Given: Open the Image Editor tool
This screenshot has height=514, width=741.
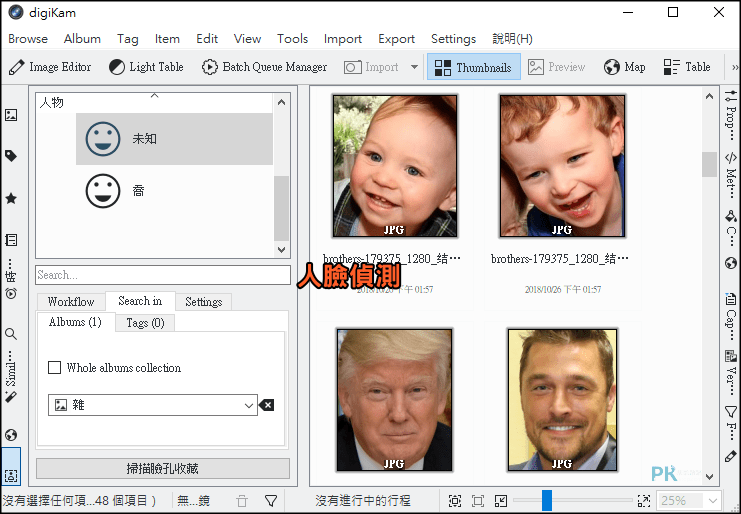Looking at the screenshot, I should click(50, 67).
